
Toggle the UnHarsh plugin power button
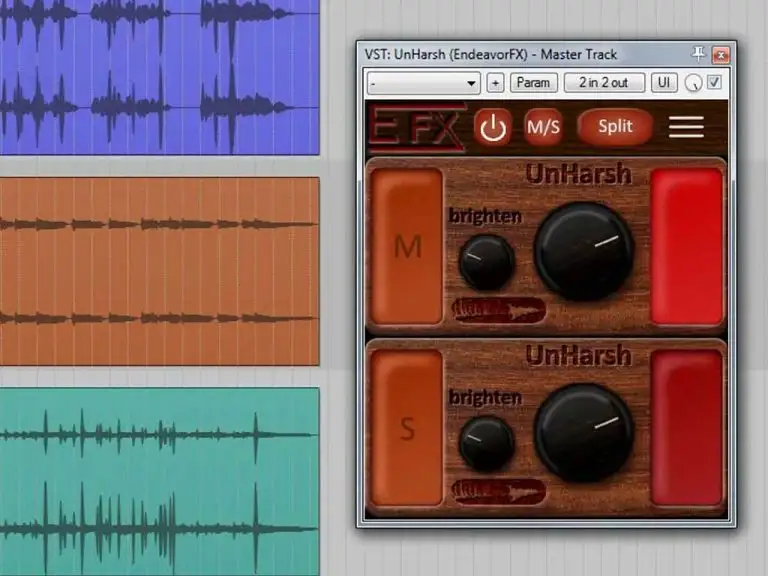click(493, 127)
